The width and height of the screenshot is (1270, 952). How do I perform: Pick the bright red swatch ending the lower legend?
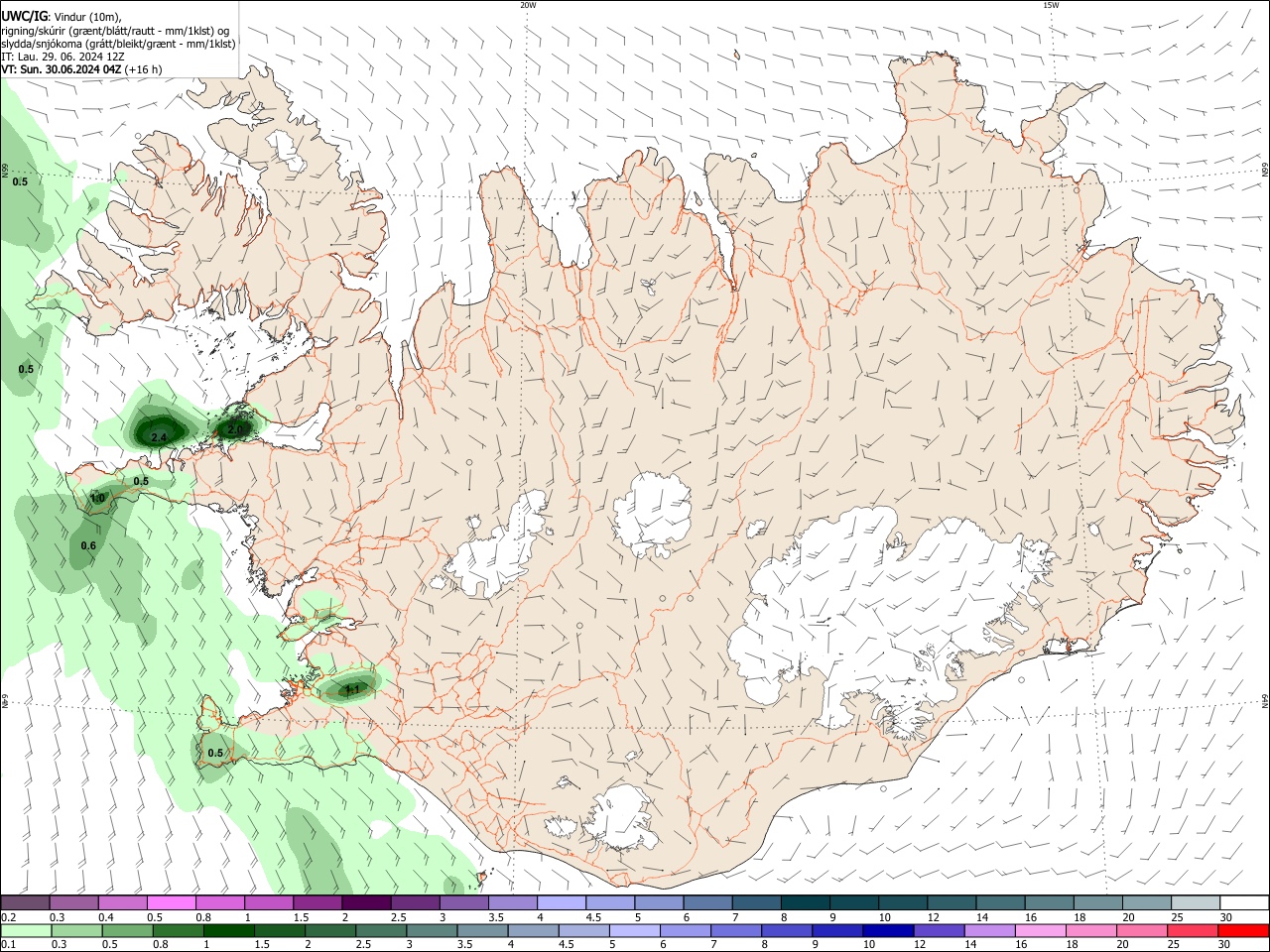pos(1242,930)
